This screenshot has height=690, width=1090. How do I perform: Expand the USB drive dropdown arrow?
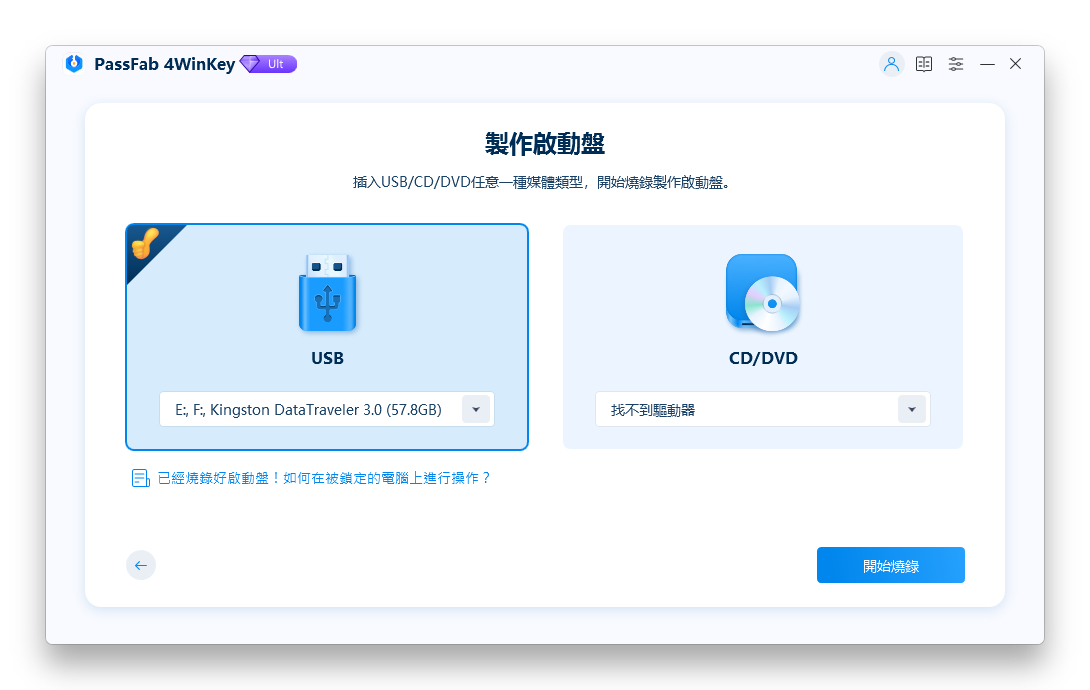476,409
